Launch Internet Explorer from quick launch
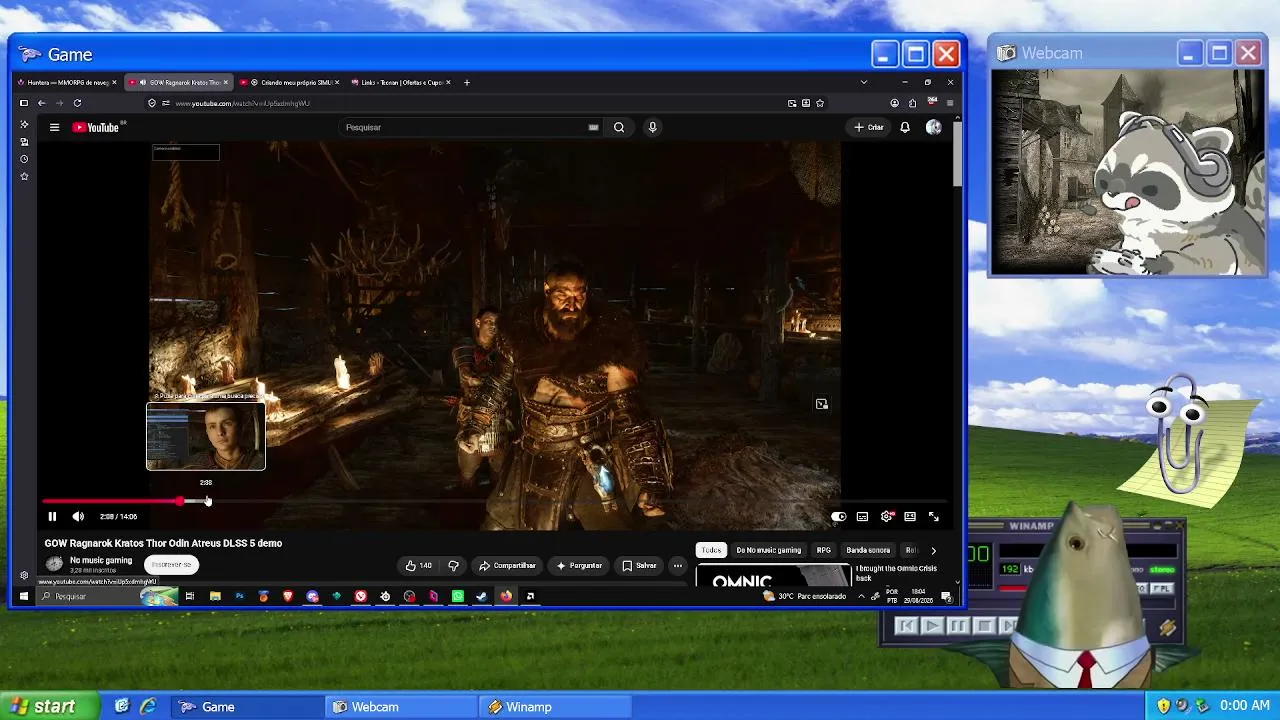 click(148, 706)
